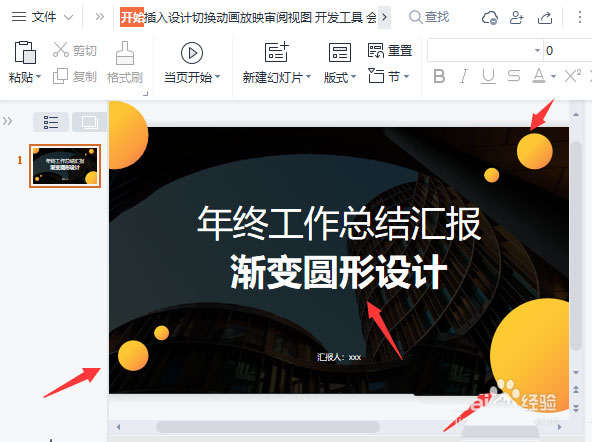Click the vertical scrollbar thumb

pyautogui.click(x=576, y=245)
